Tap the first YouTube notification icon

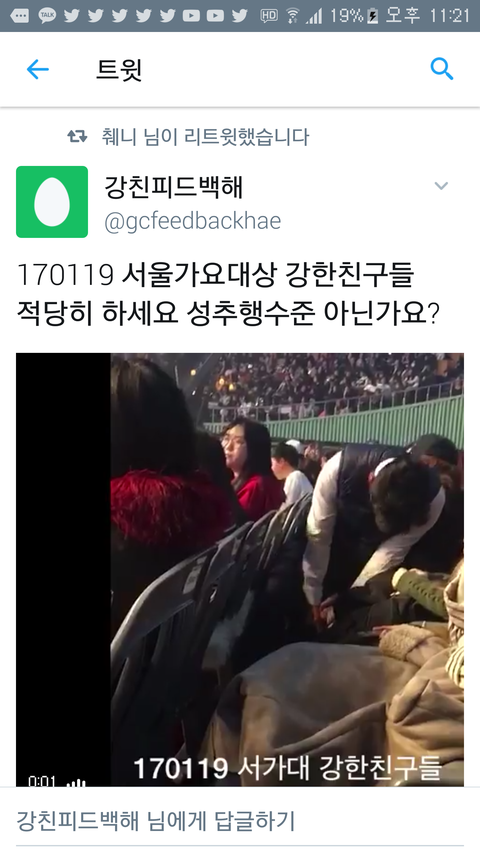click(x=191, y=16)
